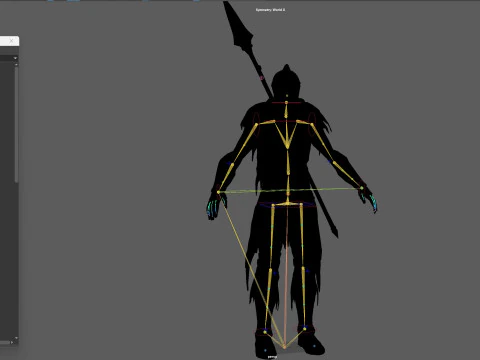Open the dropdown arrow in the left panel
Screen dimensions: 480x360
[x=15, y=58]
